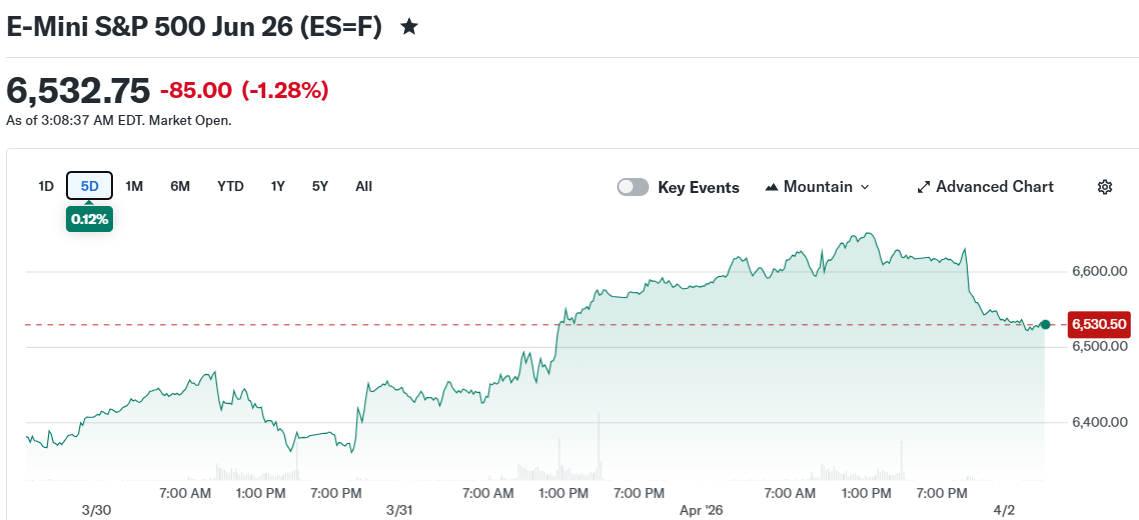Click the 6,530.50 red price label

[x=1100, y=324]
